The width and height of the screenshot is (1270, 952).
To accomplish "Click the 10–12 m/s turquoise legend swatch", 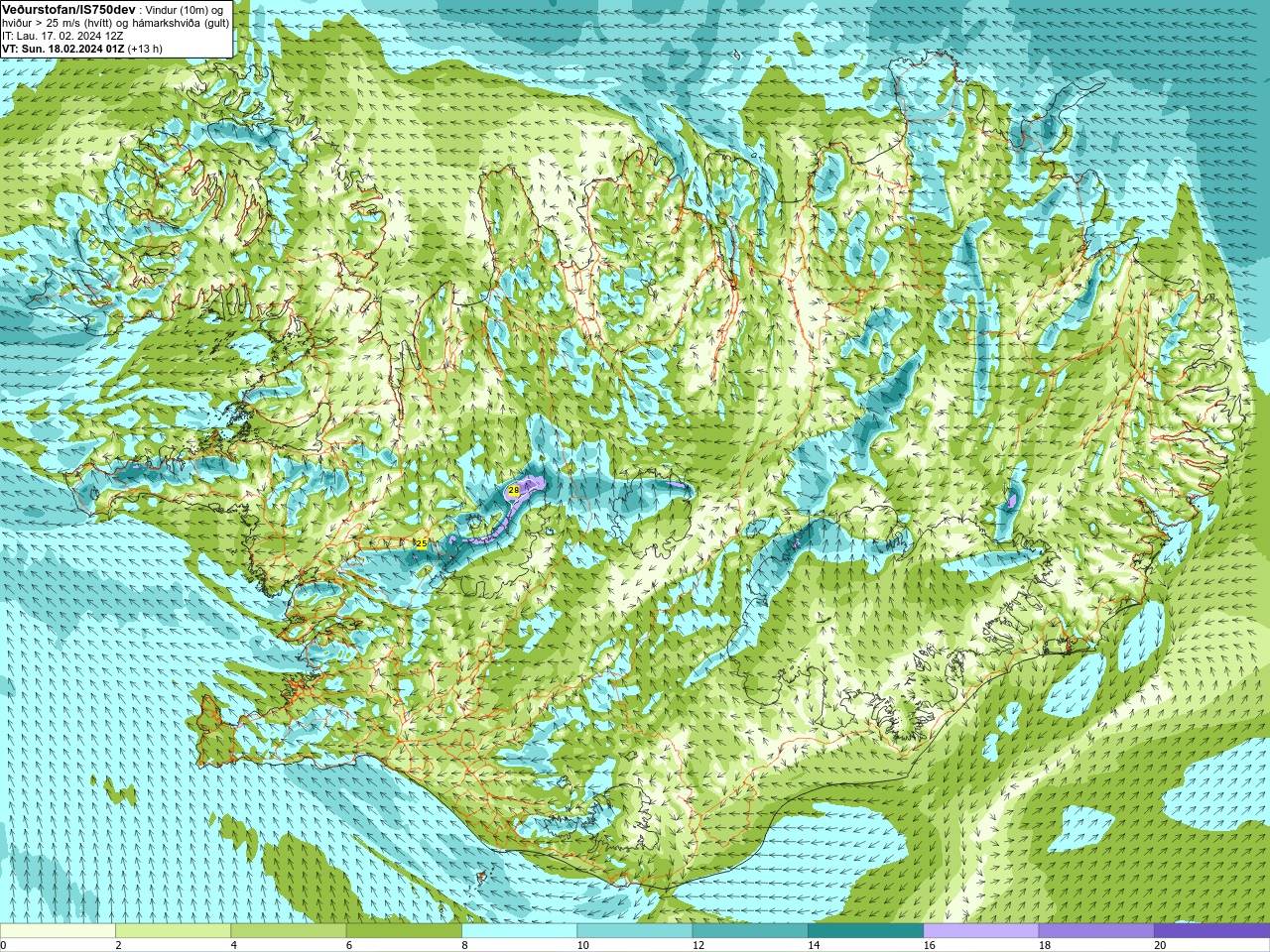I will coord(634,931).
